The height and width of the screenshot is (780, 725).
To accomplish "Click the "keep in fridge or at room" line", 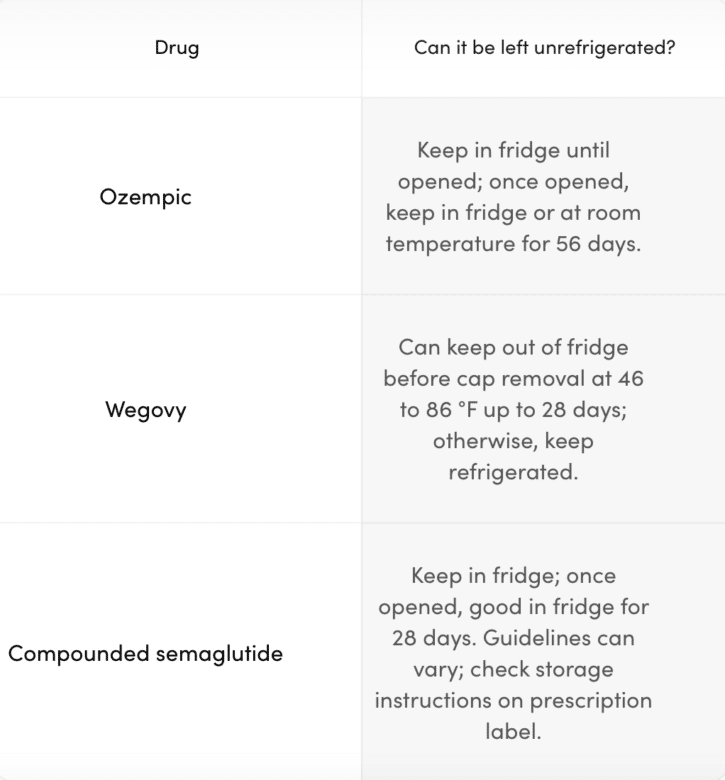I will [513, 213].
